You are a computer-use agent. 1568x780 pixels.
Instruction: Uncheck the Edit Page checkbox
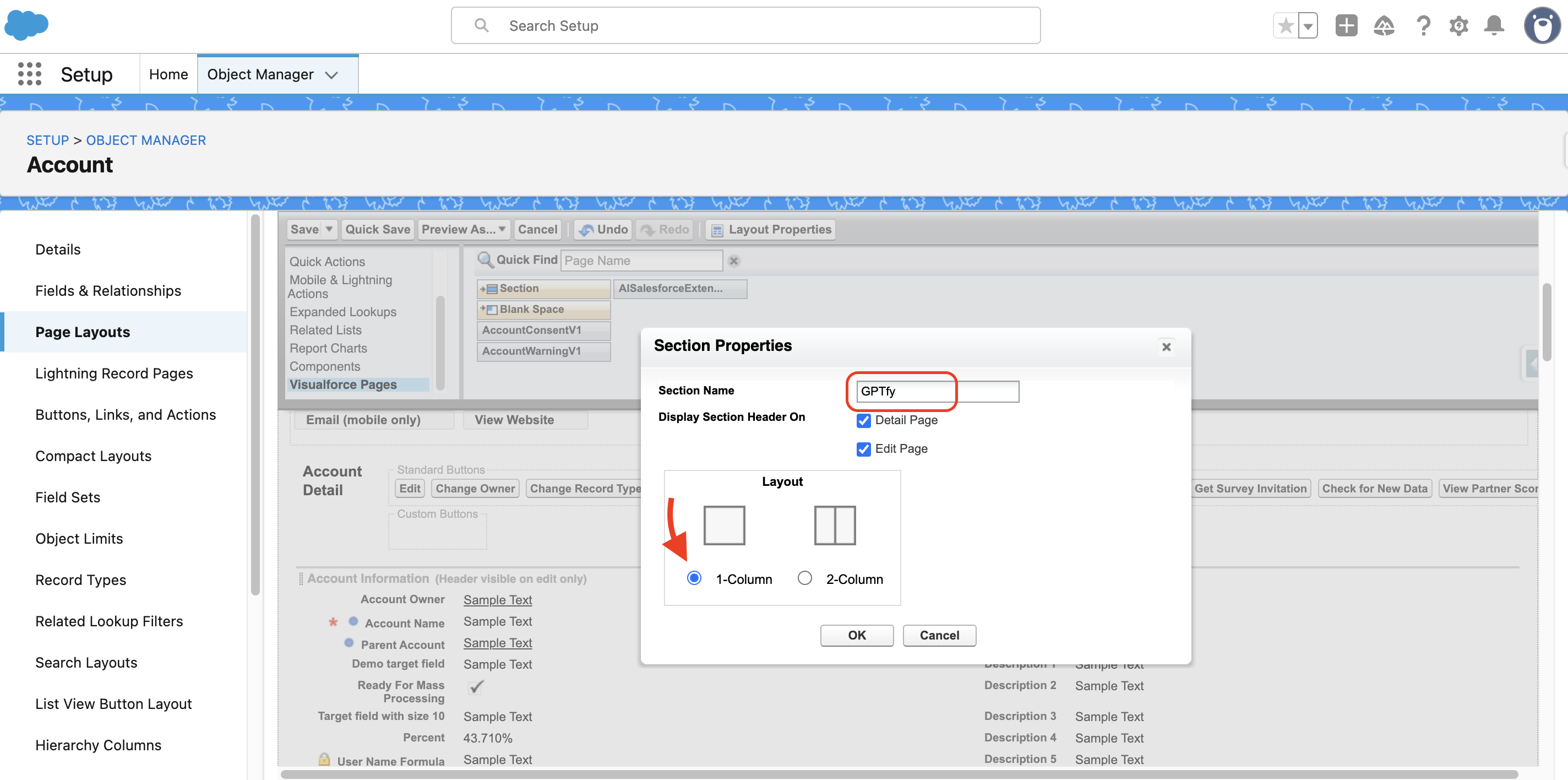click(863, 449)
